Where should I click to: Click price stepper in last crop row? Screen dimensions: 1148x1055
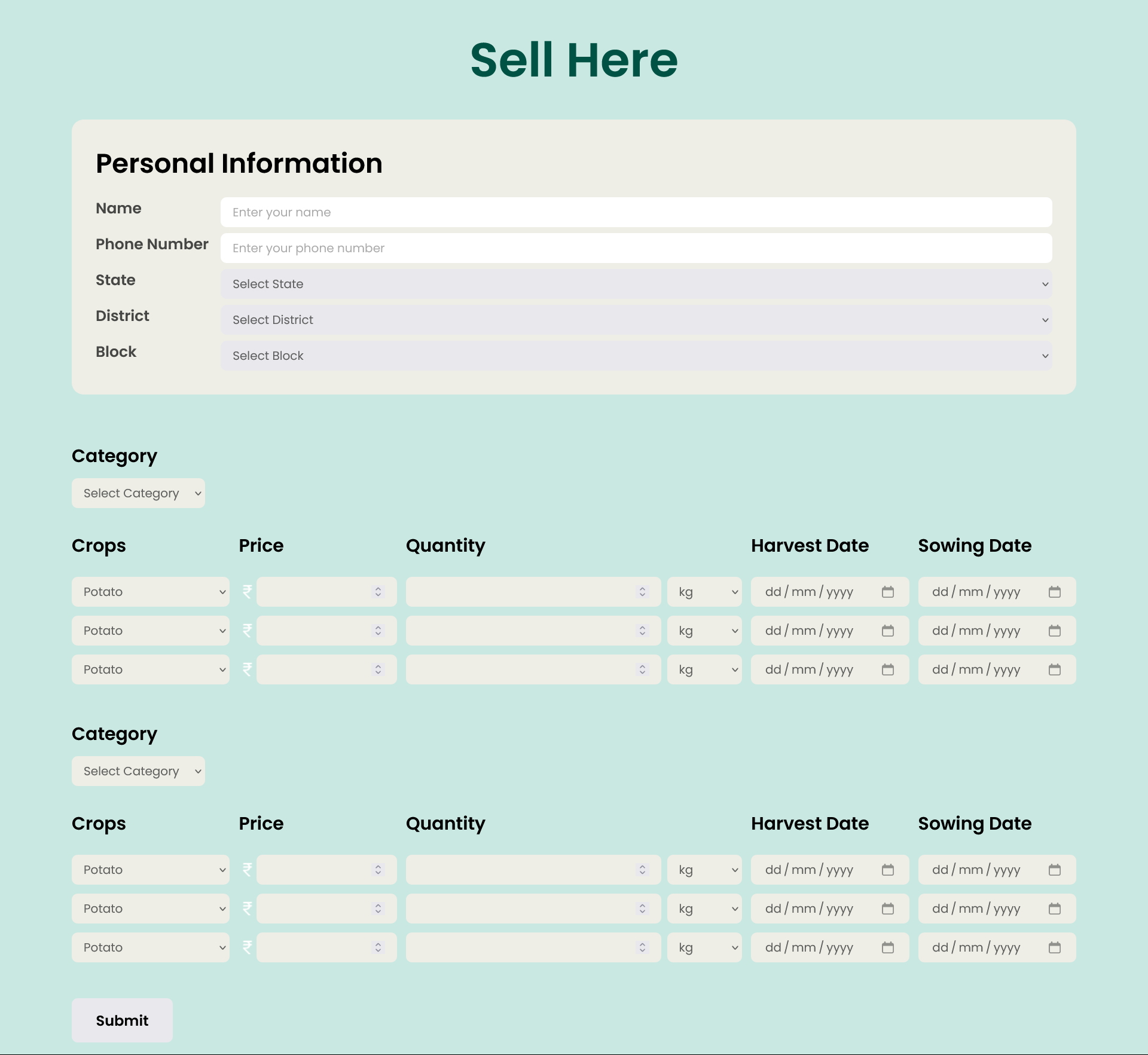click(x=378, y=947)
